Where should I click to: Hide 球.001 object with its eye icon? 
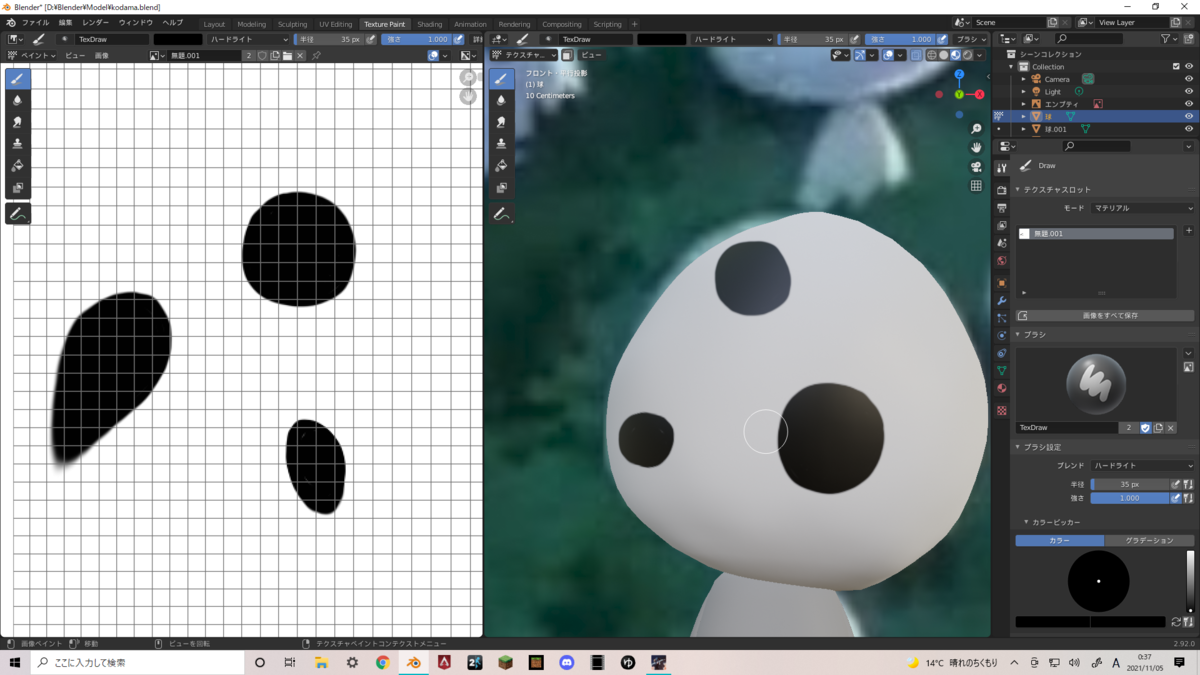pos(1189,129)
